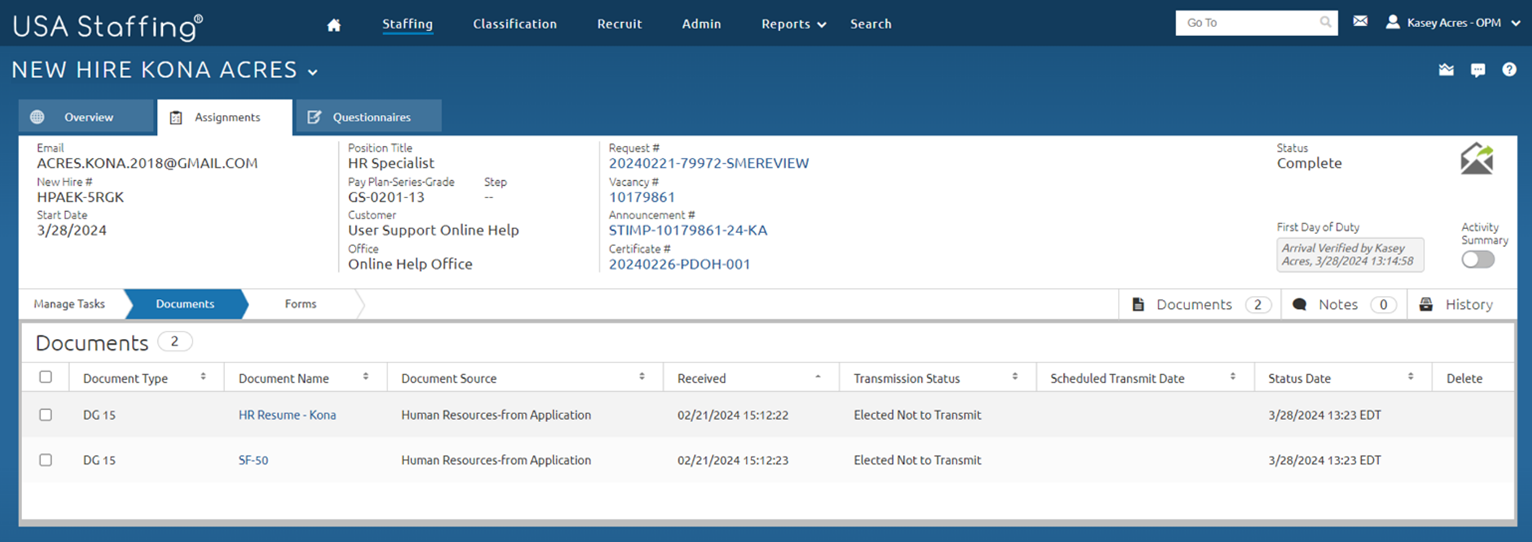Switch to the Questionnaires tab

pyautogui.click(x=369, y=117)
